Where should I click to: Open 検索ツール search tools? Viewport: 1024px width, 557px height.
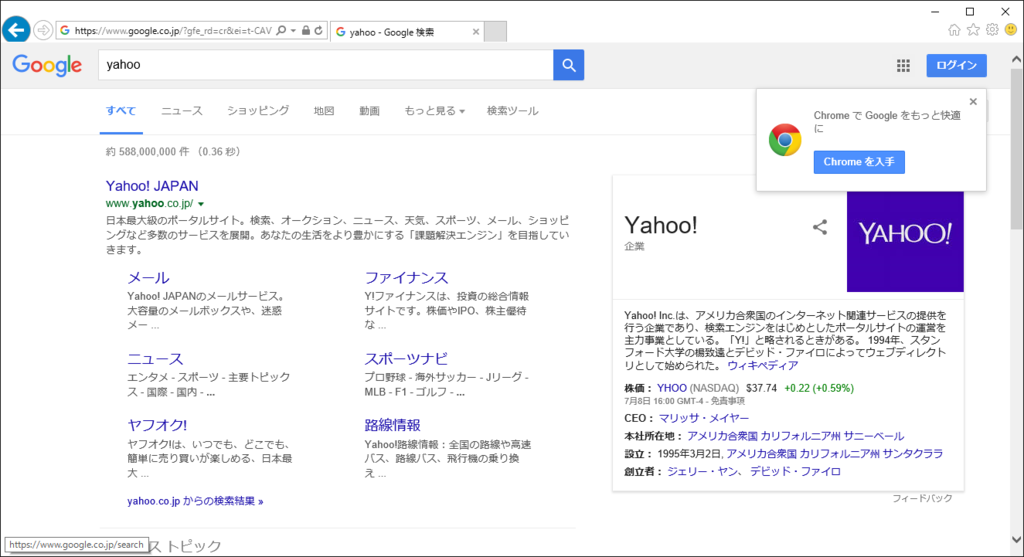tap(513, 111)
